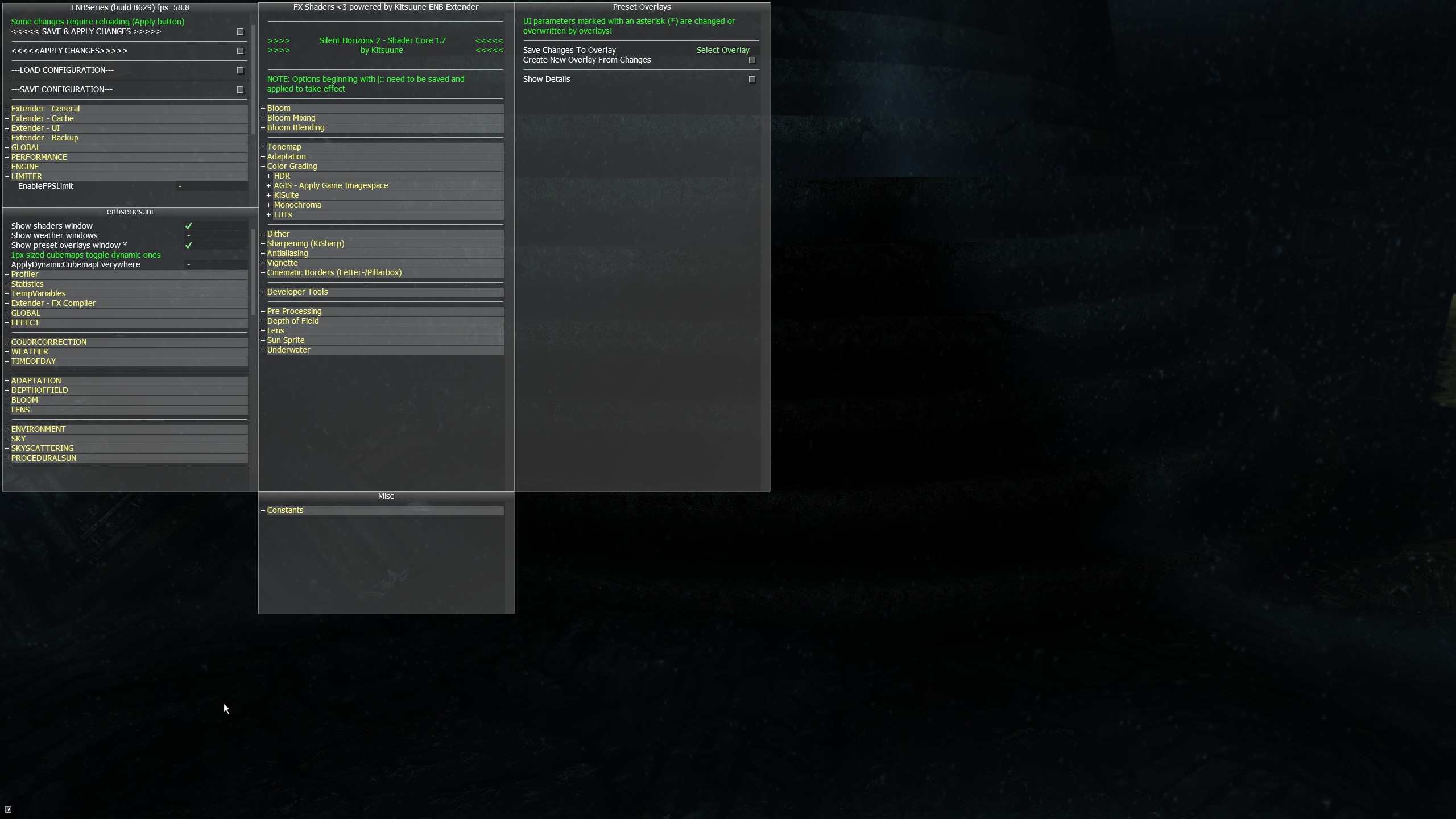Click the enbseries.ini panel scrollbar
Viewport: 1456px width, 819px height.
pos(253,272)
